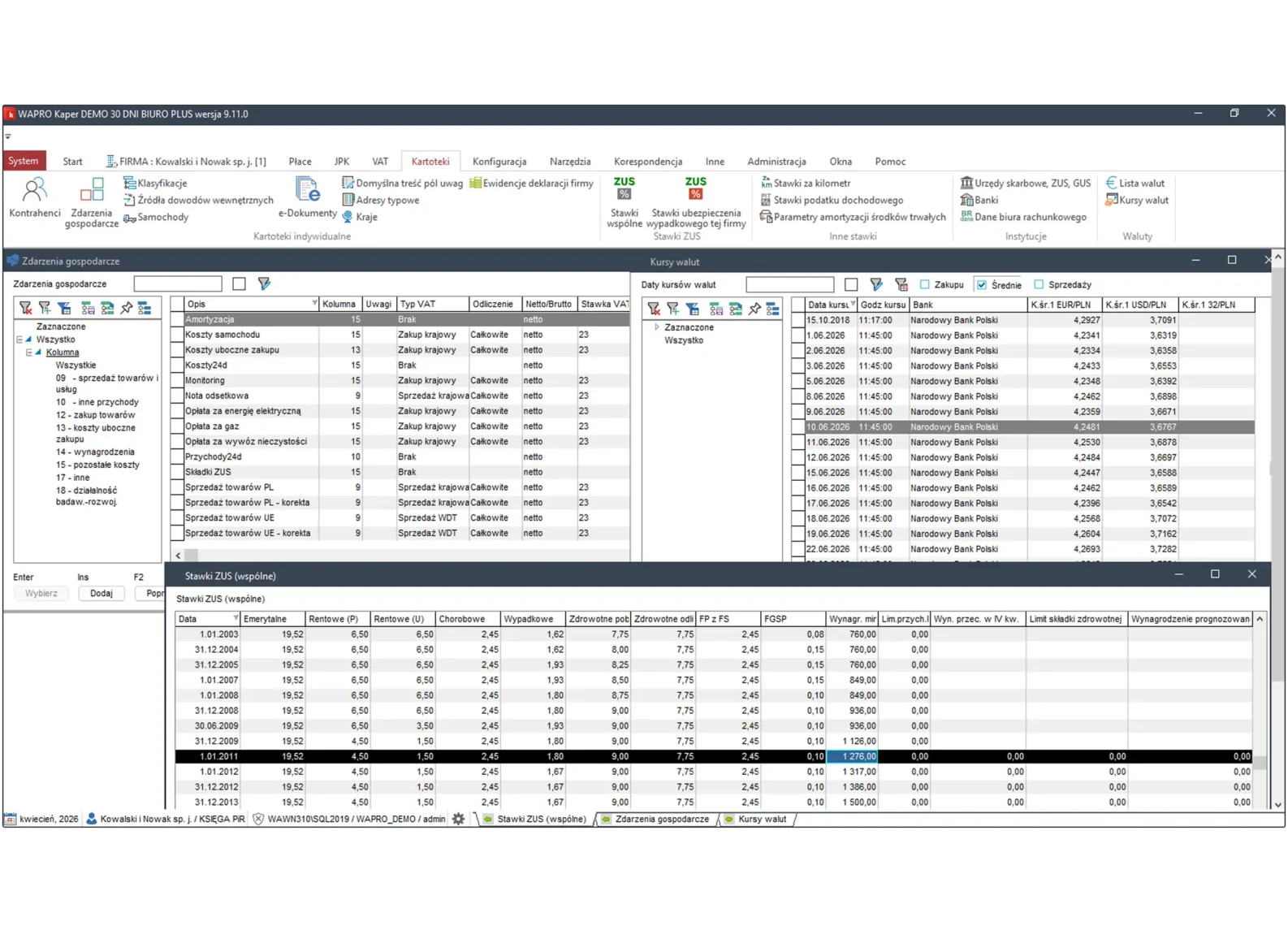Click FIRMA: Kowalski i Nowak sp. j. tab
The width and height of the screenshot is (1288, 930).
(x=187, y=162)
